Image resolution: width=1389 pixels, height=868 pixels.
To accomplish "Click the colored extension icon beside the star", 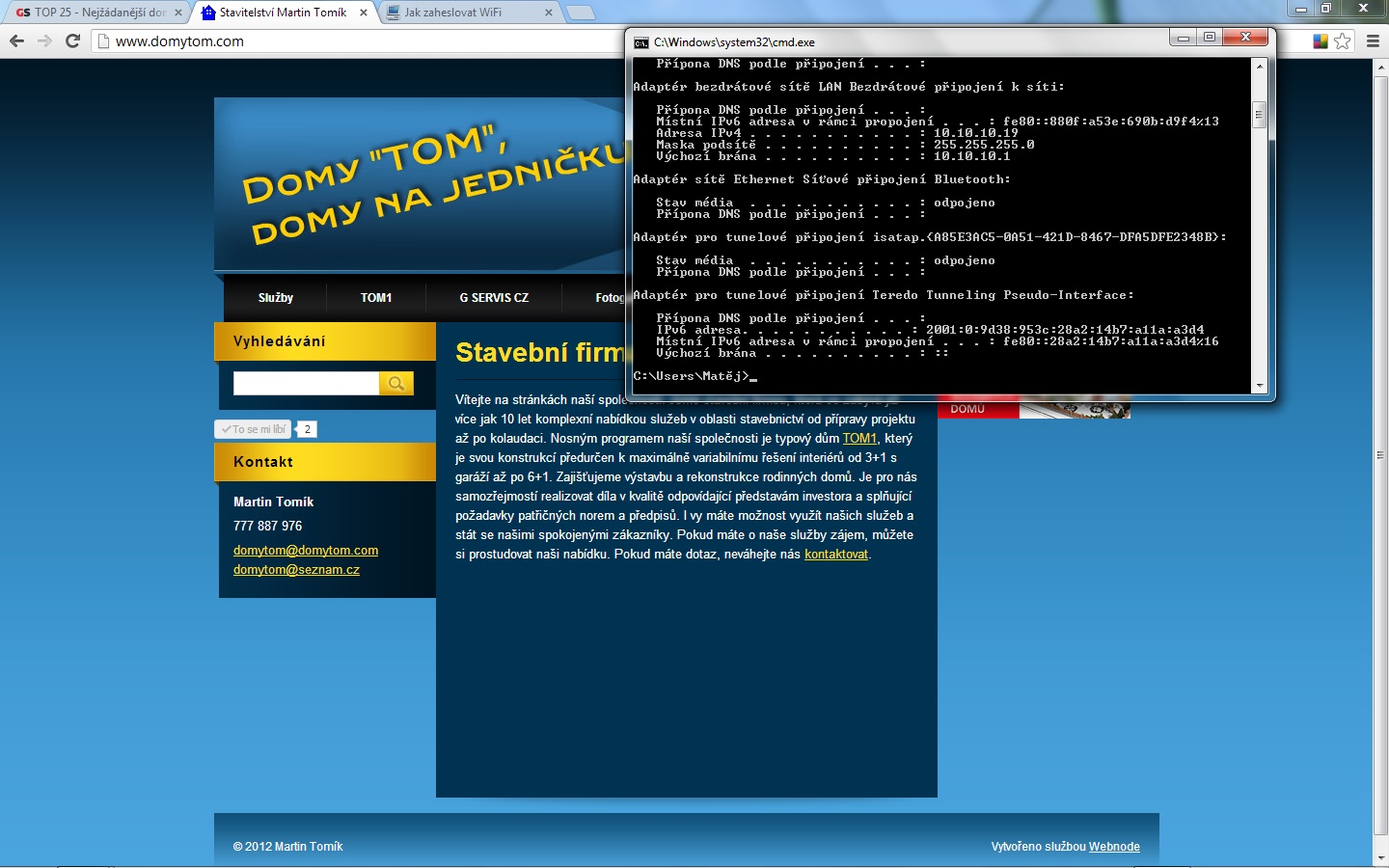I will pos(1321,41).
